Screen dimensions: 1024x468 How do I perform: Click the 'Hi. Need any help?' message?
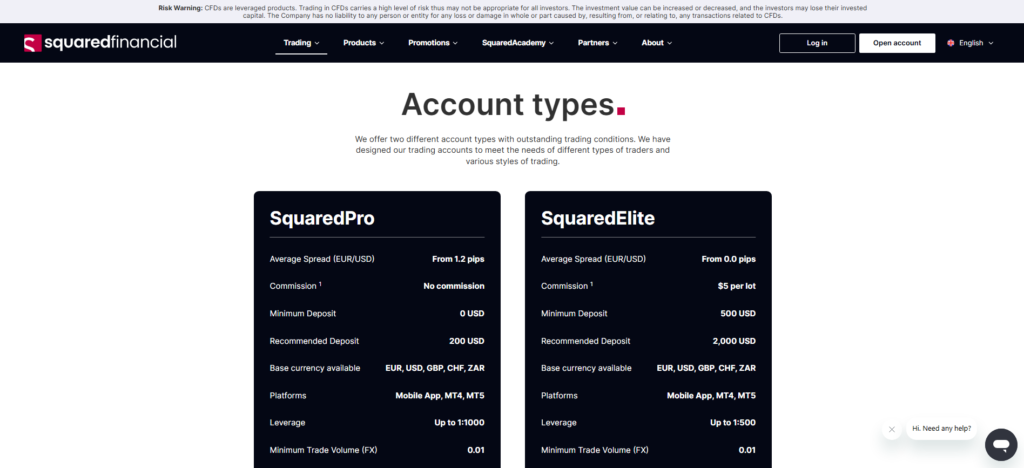tap(941, 428)
